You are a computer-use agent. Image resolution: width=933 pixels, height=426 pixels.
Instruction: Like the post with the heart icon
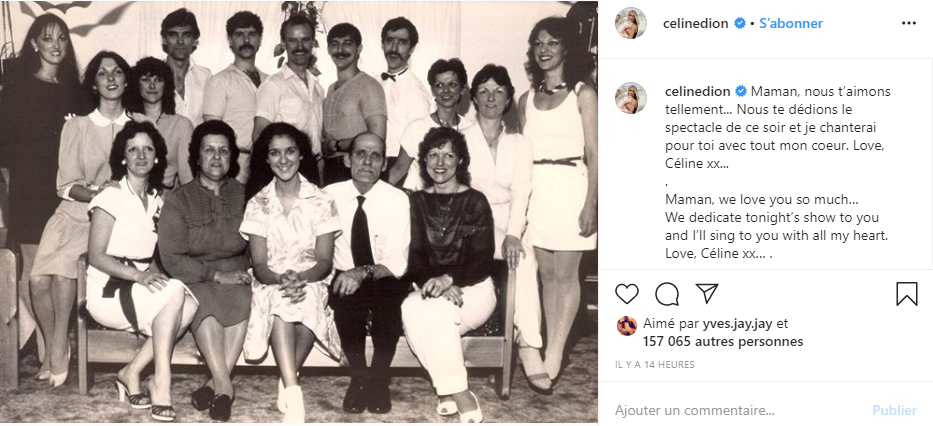627,294
